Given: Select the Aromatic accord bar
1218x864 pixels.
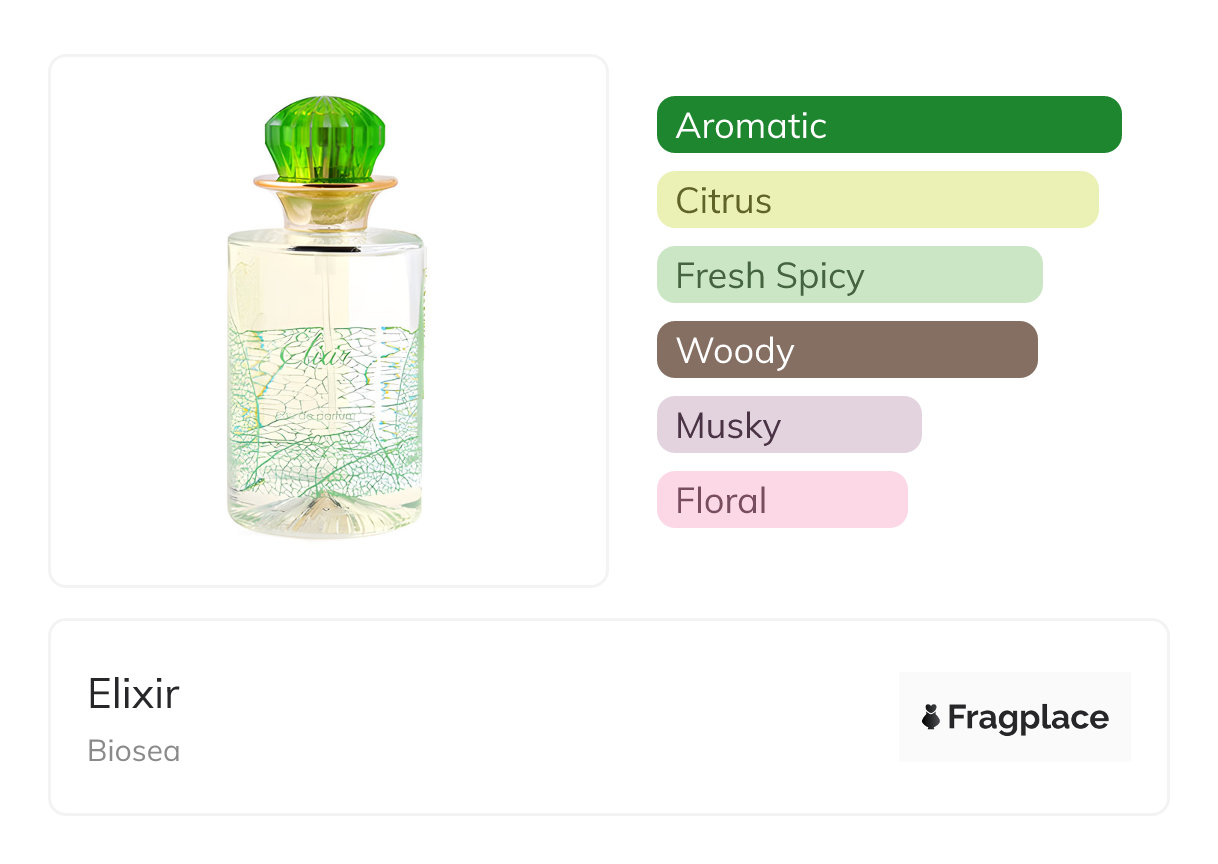Looking at the screenshot, I should 888,125.
